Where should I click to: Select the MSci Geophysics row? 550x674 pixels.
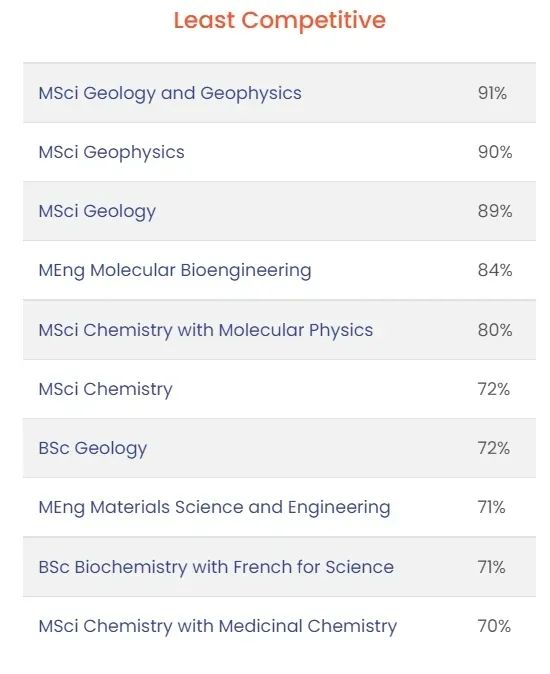point(279,152)
